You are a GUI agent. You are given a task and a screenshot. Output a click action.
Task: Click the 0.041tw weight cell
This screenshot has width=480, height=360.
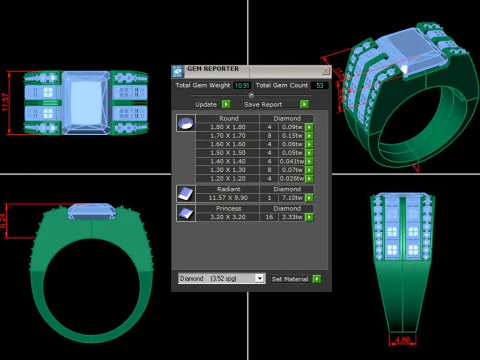tap(292, 161)
